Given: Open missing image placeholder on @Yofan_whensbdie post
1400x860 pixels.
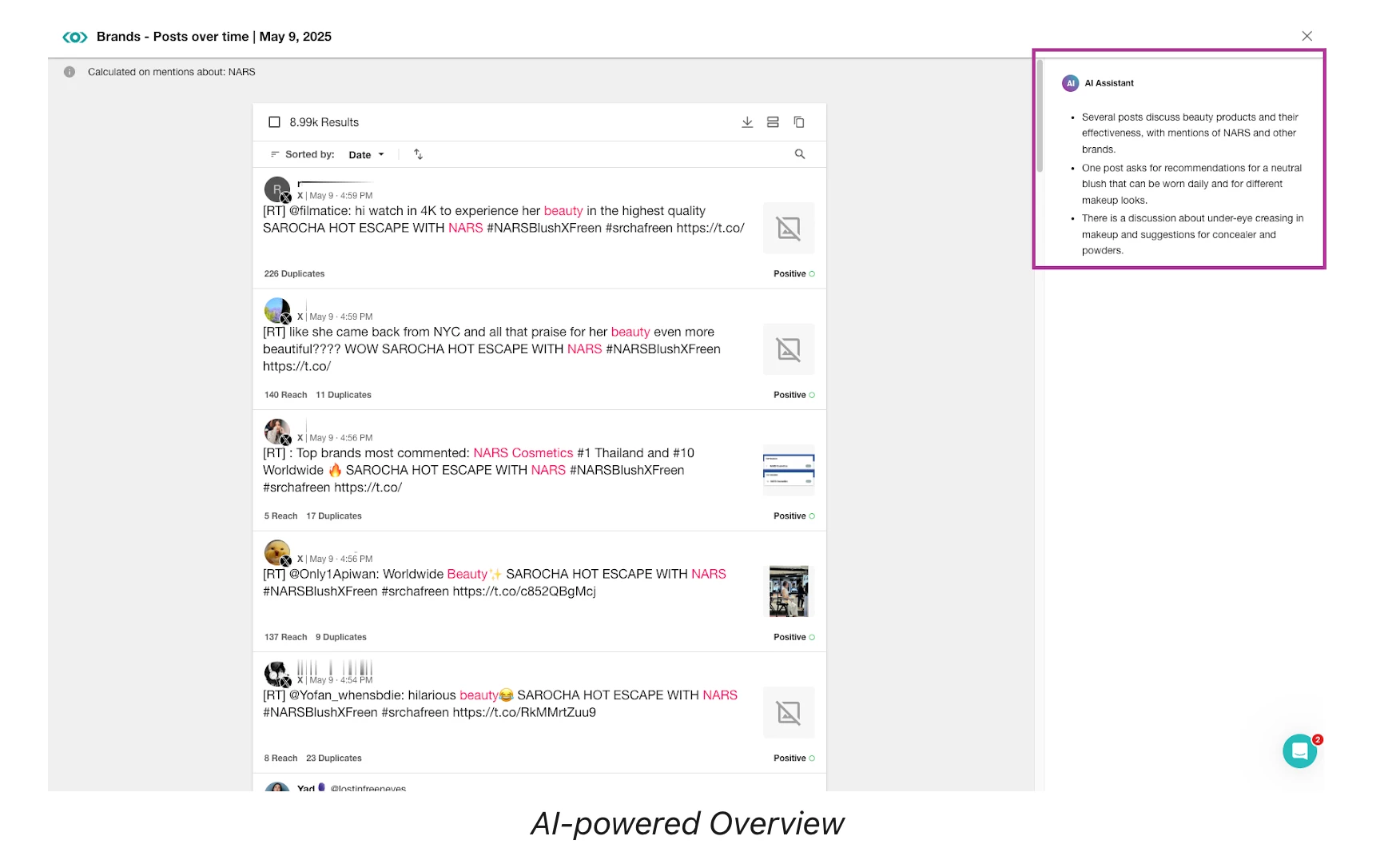Looking at the screenshot, I should pyautogui.click(x=789, y=712).
